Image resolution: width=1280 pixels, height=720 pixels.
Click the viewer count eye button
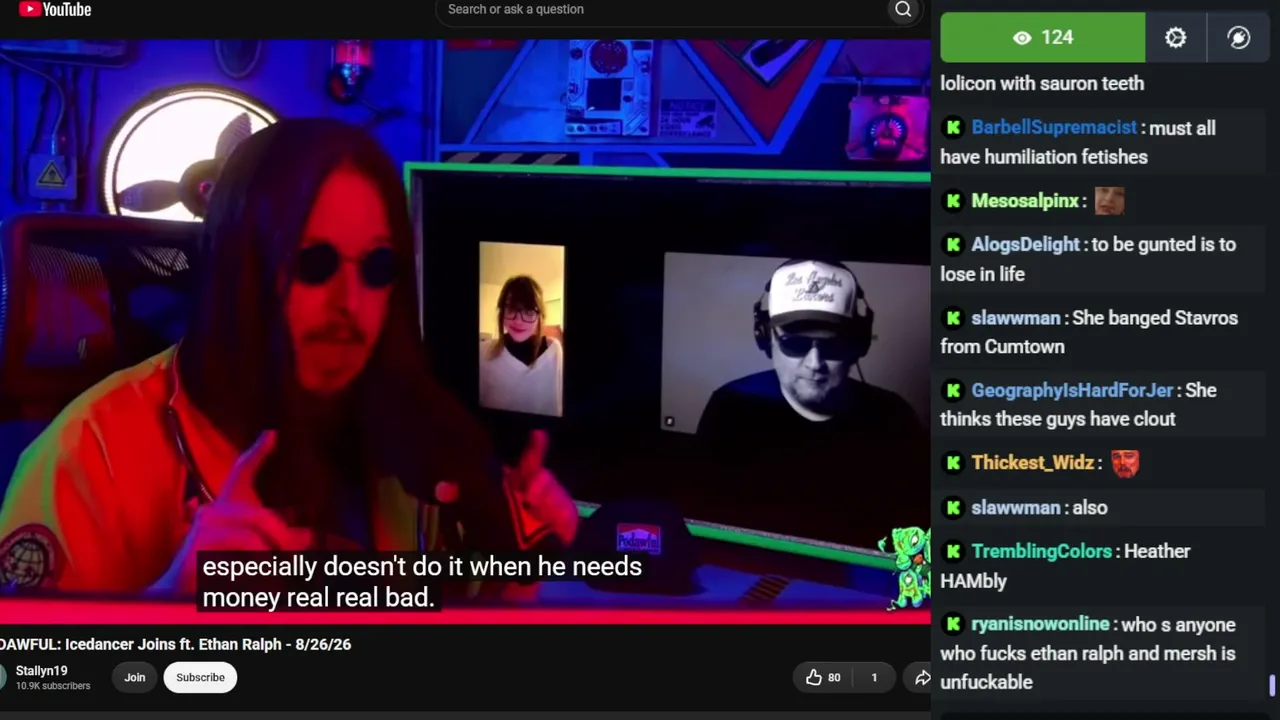pyautogui.click(x=1043, y=38)
